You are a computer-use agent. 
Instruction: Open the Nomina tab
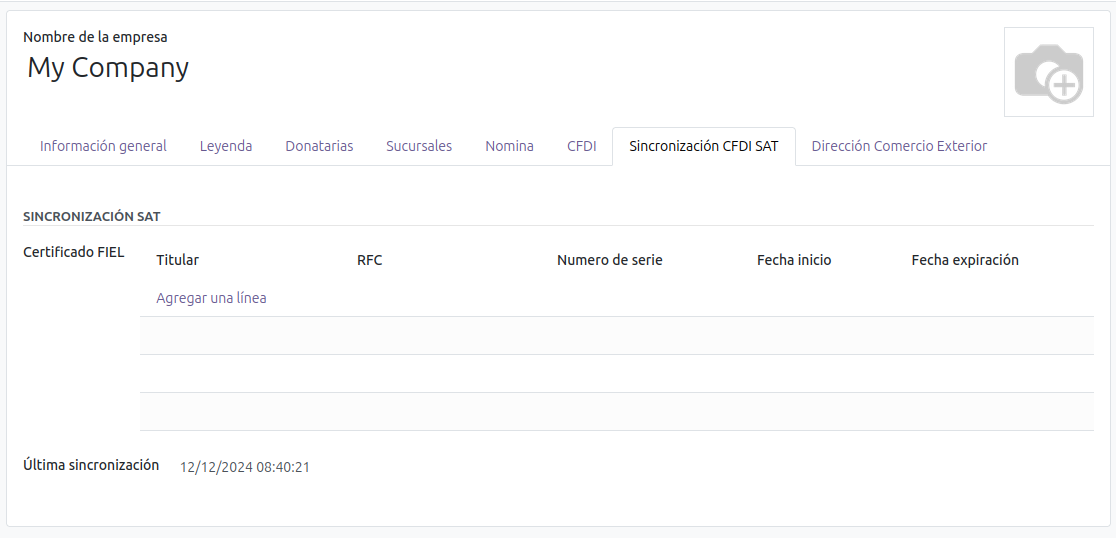(x=509, y=146)
